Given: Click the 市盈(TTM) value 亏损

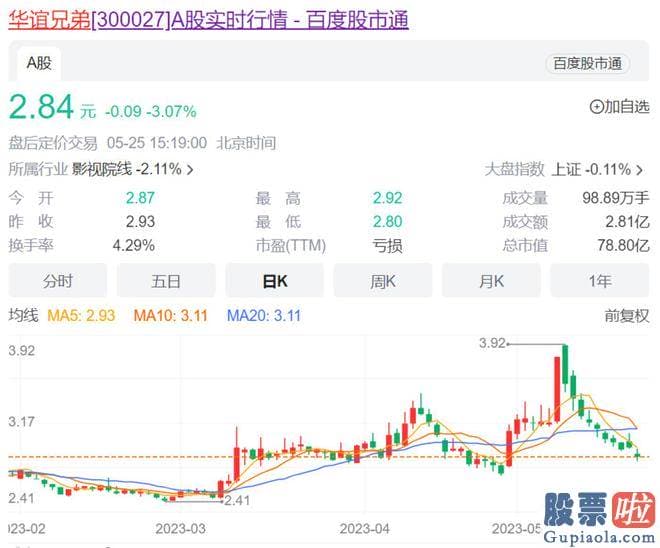Looking at the screenshot, I should [387, 245].
